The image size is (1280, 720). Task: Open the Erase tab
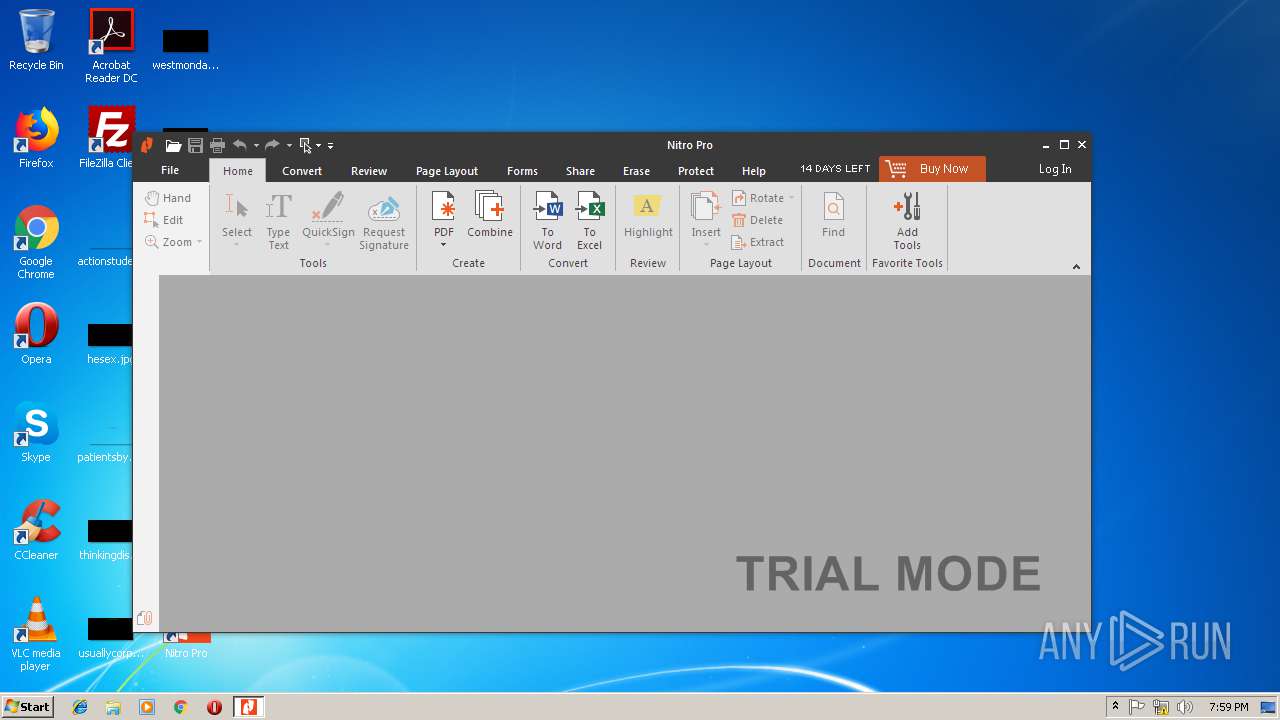tap(636, 171)
